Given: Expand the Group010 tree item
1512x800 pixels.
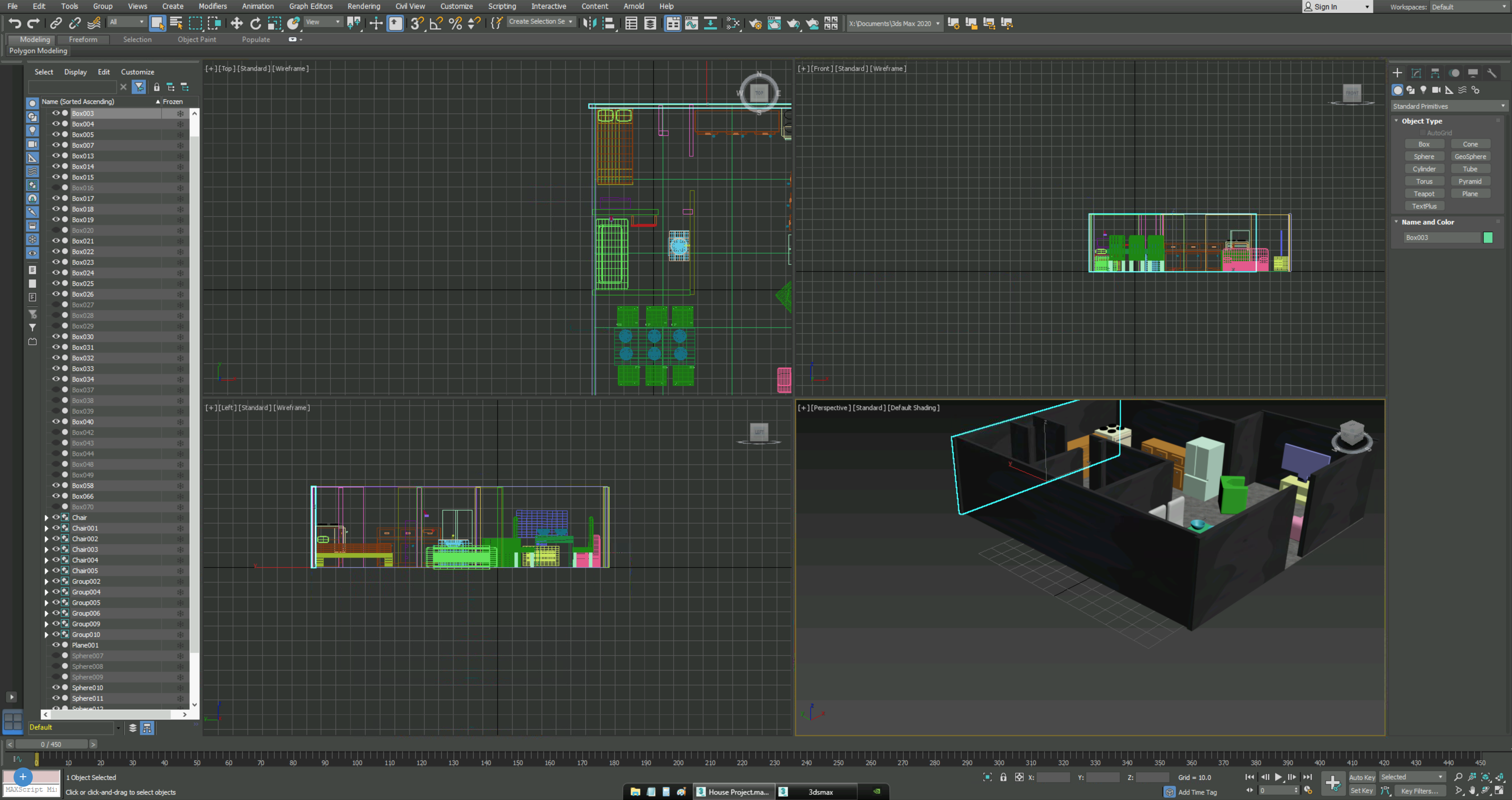Looking at the screenshot, I should tap(46, 634).
